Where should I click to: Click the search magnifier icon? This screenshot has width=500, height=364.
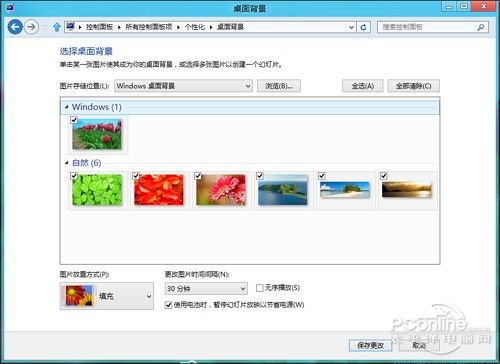pos(481,27)
